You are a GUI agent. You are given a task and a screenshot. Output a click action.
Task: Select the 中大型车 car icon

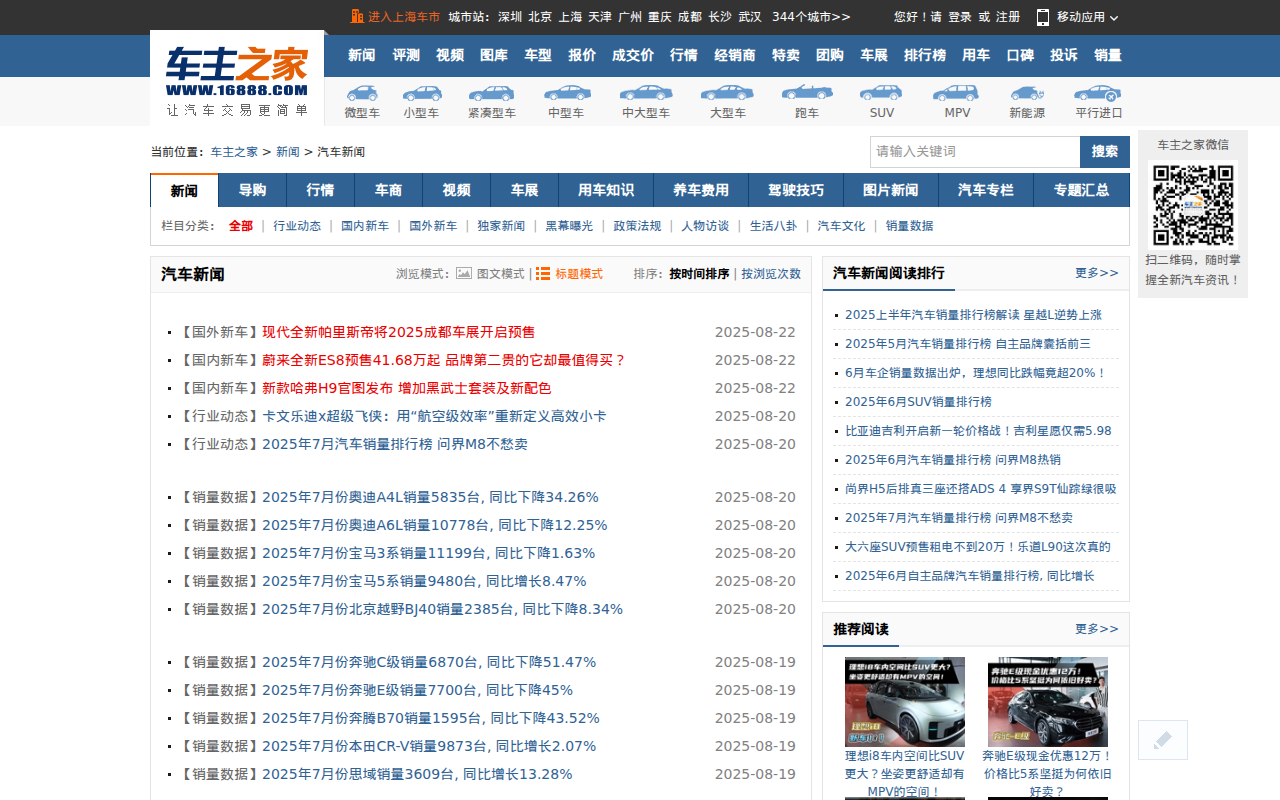(x=646, y=93)
